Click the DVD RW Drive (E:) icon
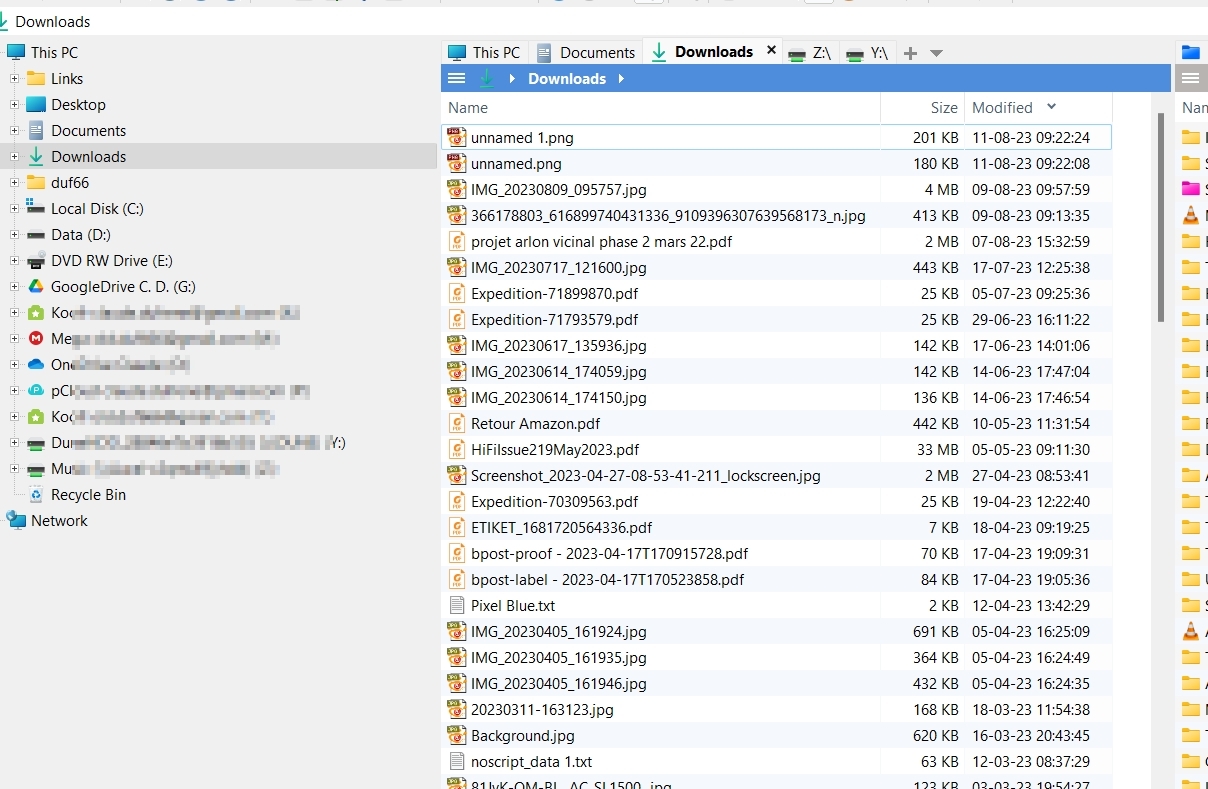This screenshot has height=789, width=1208. tap(36, 261)
